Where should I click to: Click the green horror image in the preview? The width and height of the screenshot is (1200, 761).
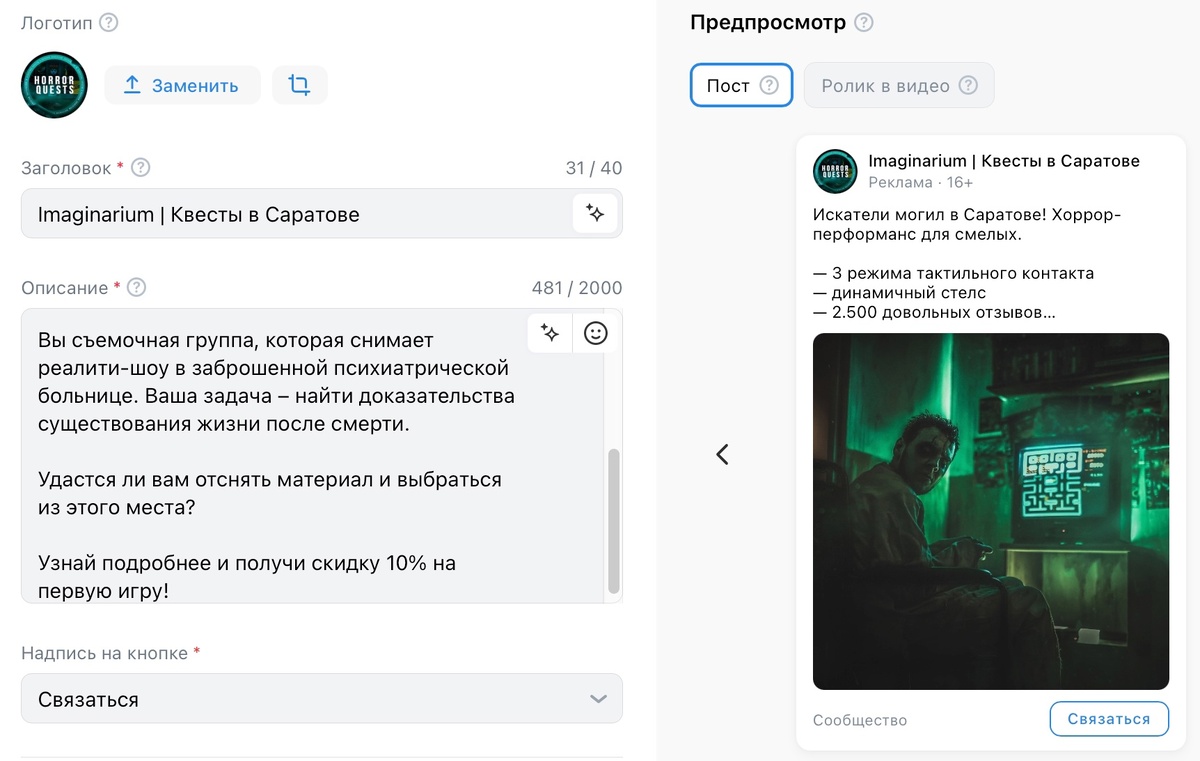coord(991,510)
